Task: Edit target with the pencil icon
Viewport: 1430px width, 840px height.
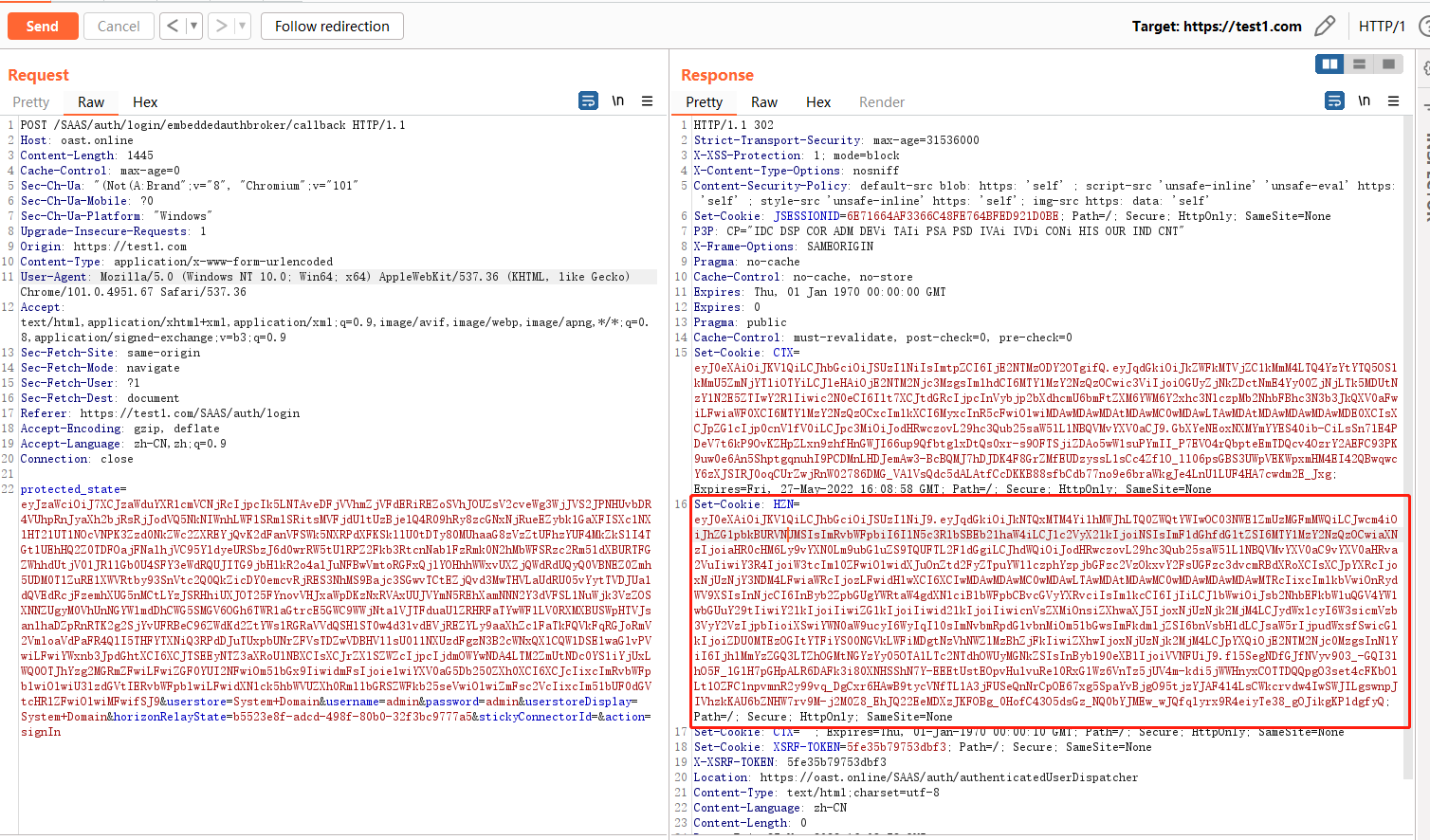Action: (1325, 26)
